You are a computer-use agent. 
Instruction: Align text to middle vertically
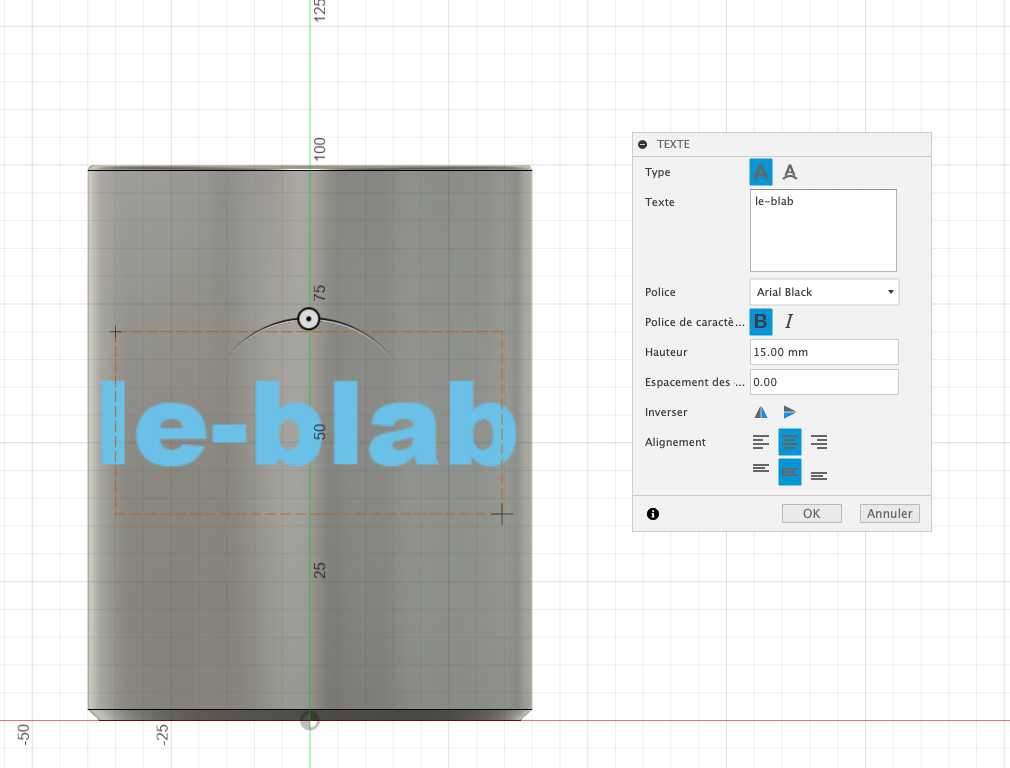point(790,472)
